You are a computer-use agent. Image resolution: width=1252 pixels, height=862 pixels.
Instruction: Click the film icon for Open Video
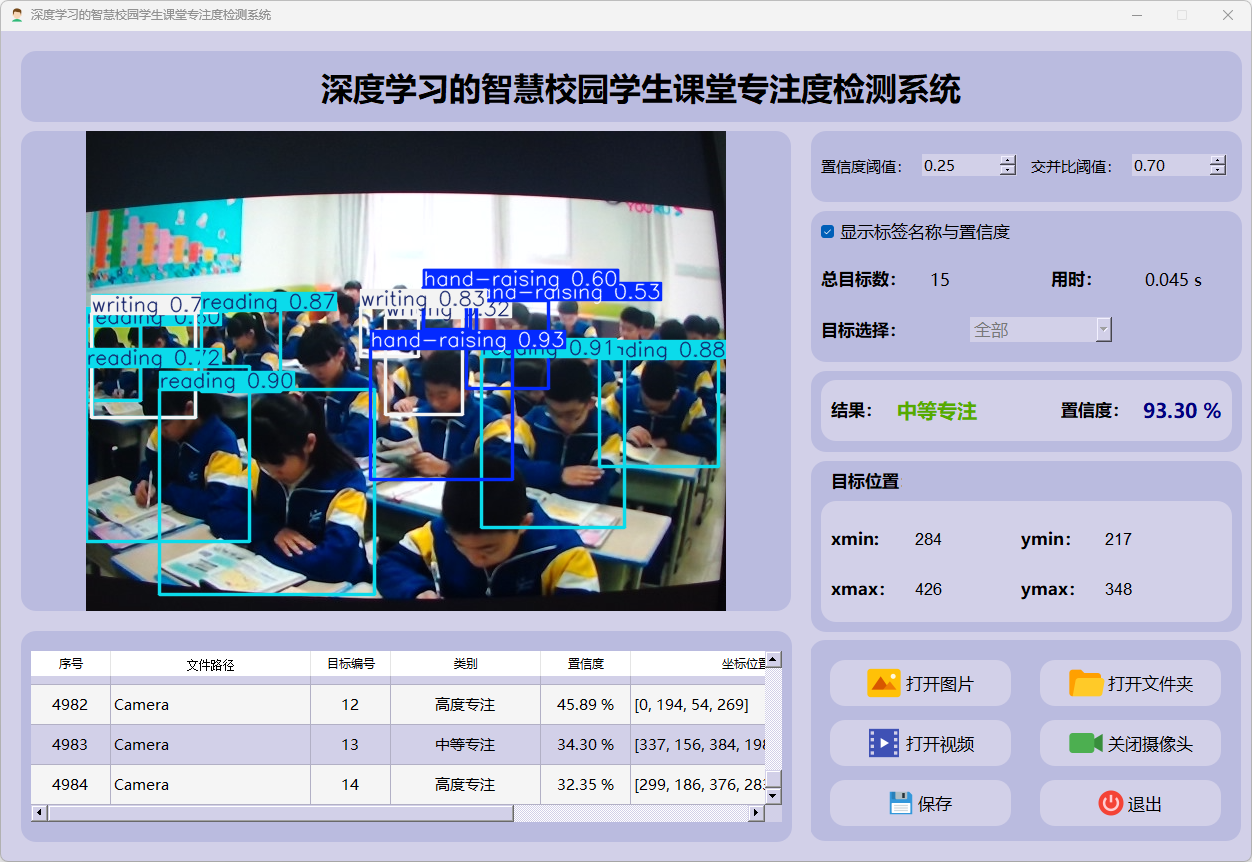[x=883, y=743]
